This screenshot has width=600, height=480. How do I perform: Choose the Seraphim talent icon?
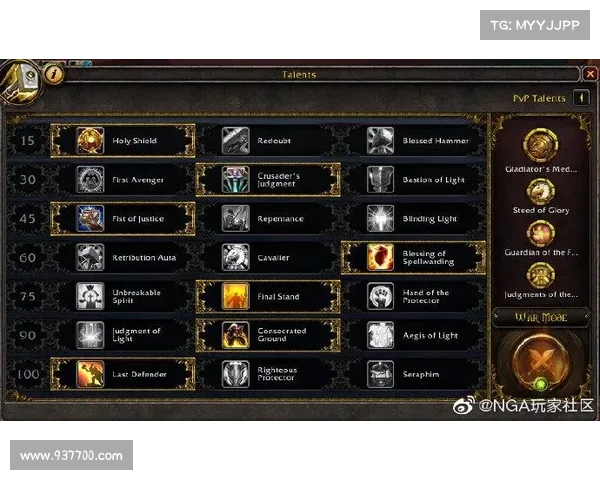(380, 374)
